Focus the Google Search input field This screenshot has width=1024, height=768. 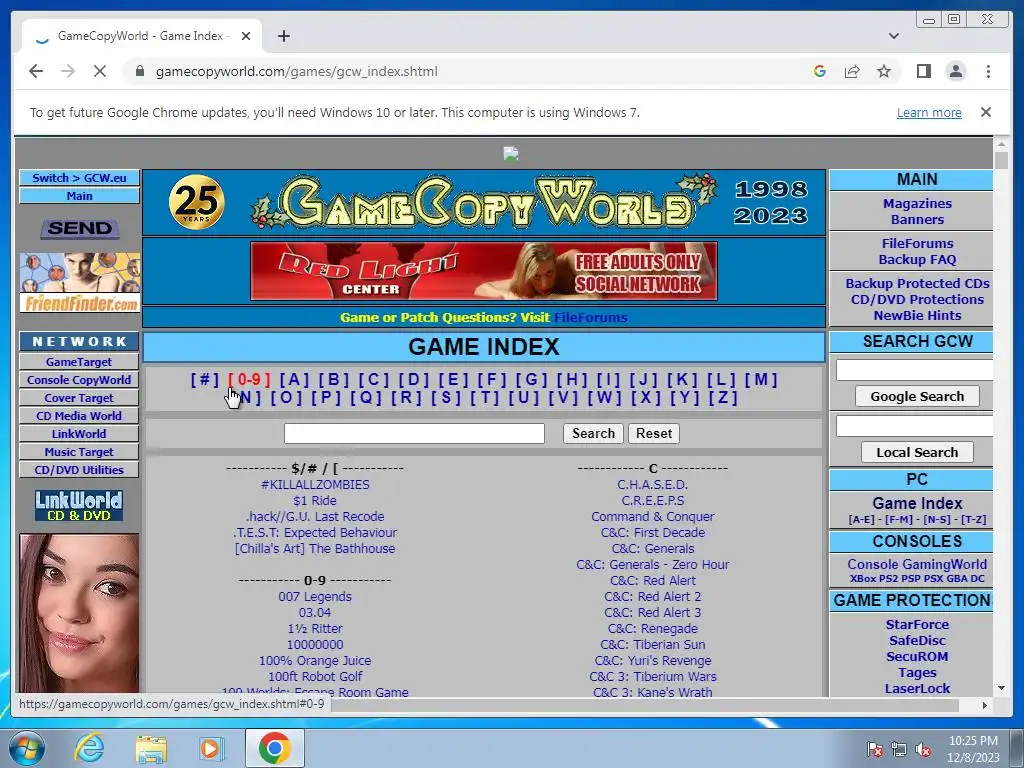click(x=914, y=370)
